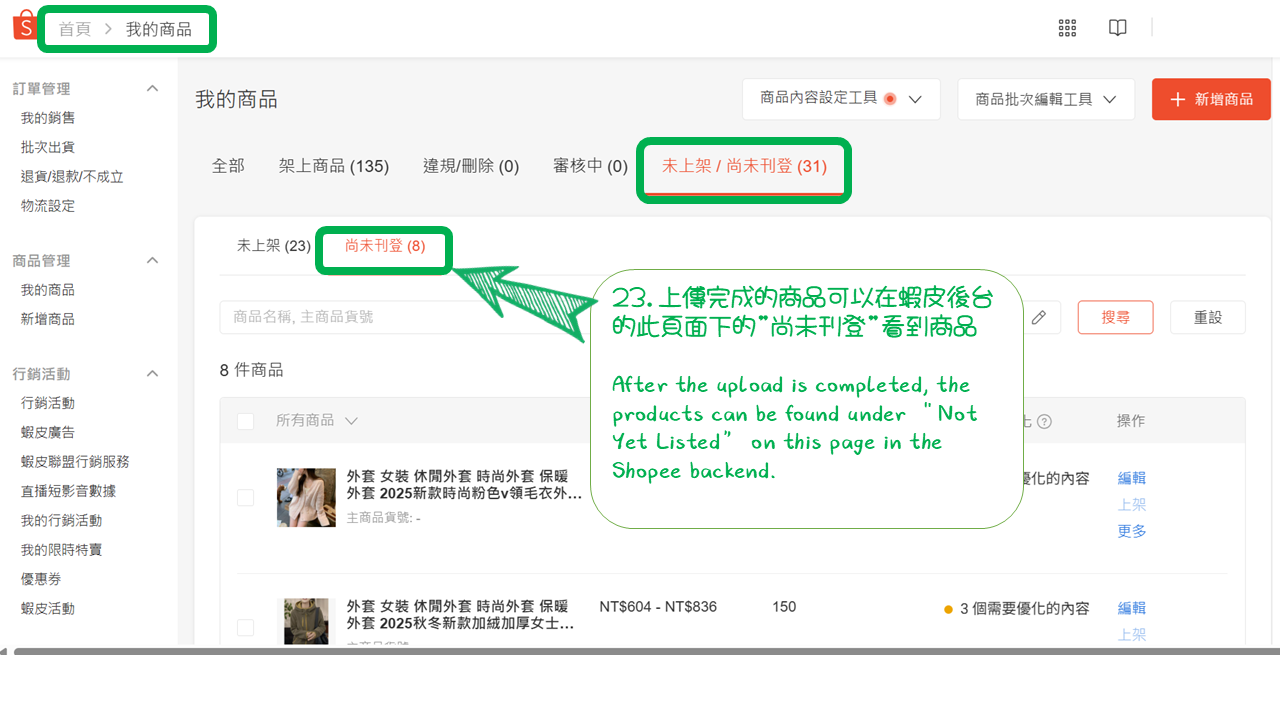The image size is (1280, 720).
Task: Open the apps grid icon in header
Action: 1067,28
